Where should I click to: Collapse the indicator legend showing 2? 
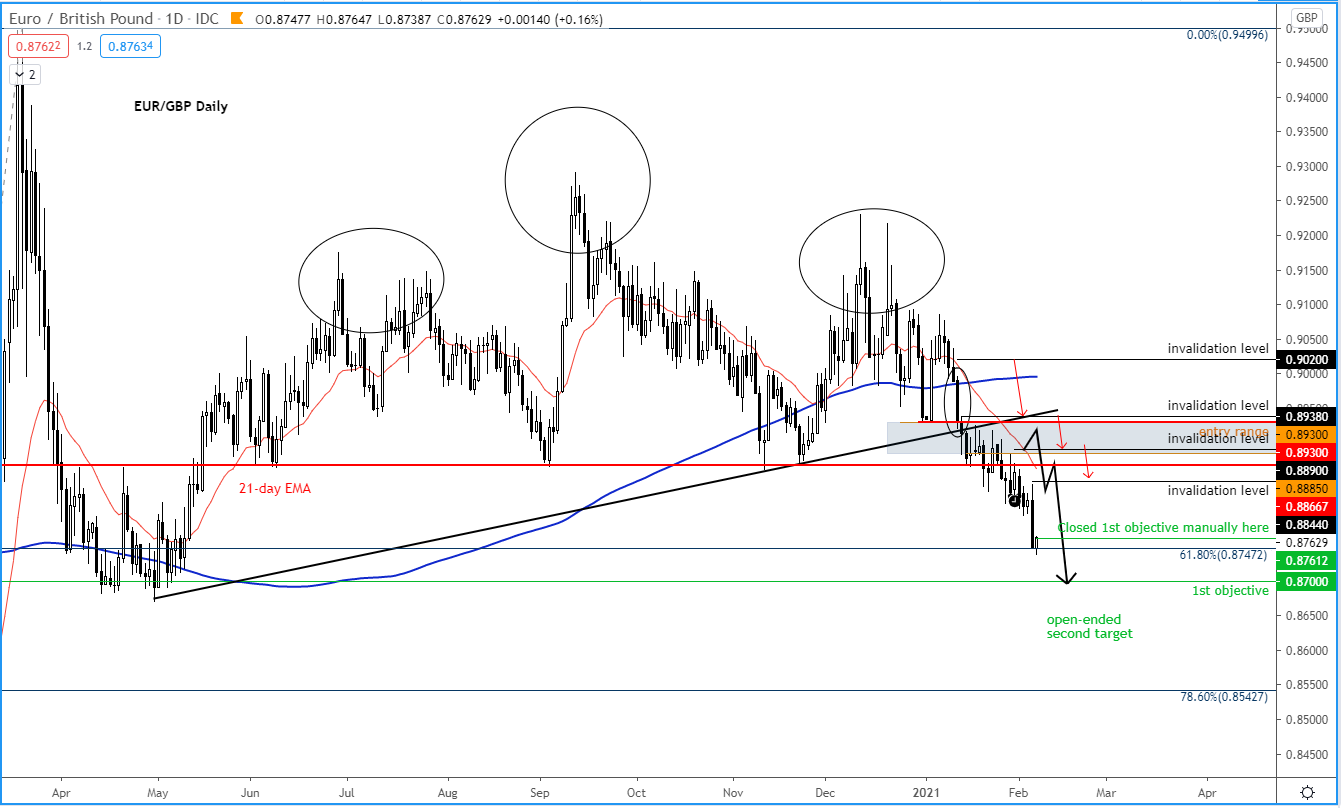pos(26,74)
